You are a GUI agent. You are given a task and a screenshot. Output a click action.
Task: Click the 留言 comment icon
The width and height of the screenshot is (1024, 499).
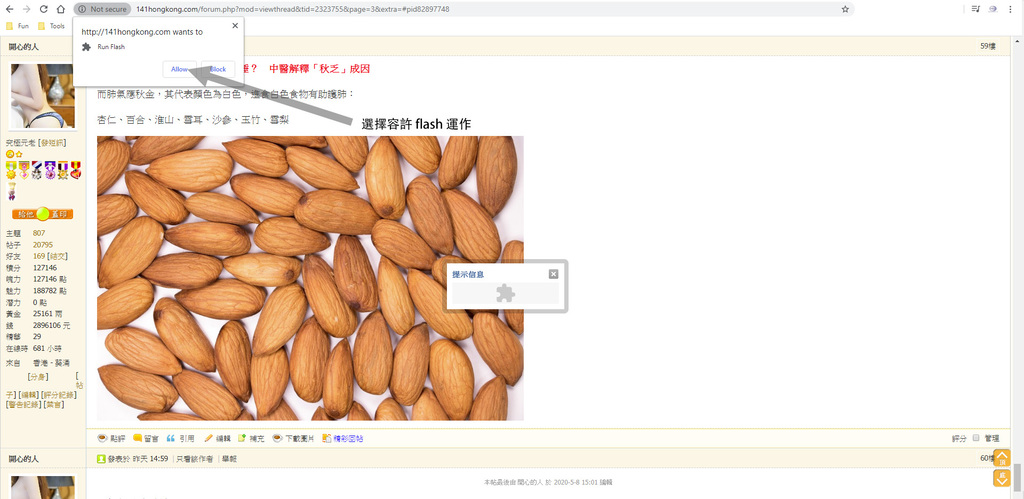(x=137, y=438)
